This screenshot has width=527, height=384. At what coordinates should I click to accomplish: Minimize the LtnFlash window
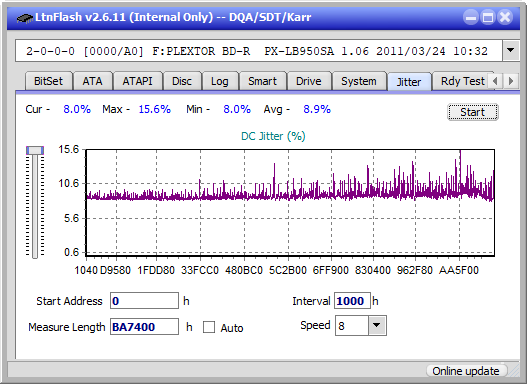pos(471,17)
